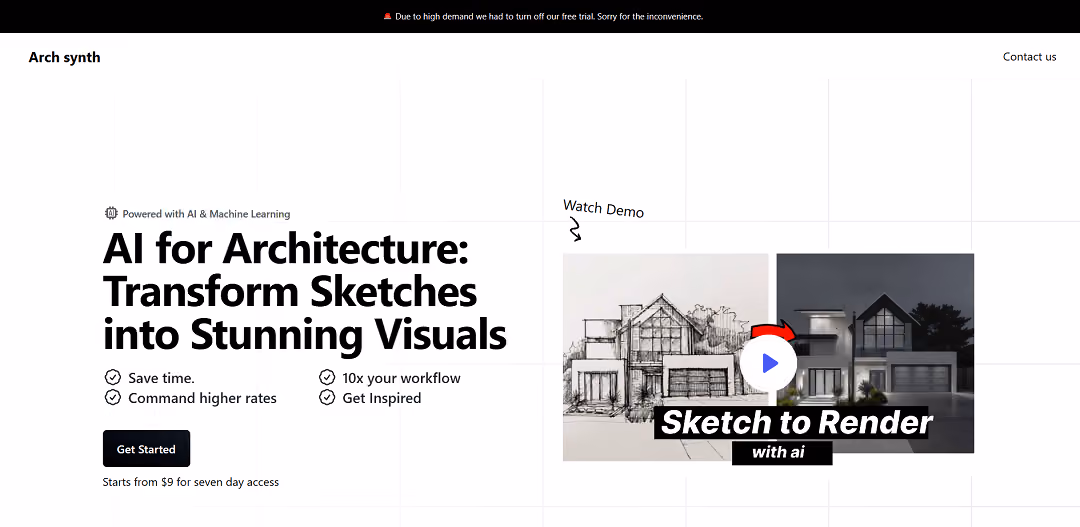Open the Contact us link
Image resolution: width=1080 pixels, height=527 pixels.
(x=1029, y=56)
